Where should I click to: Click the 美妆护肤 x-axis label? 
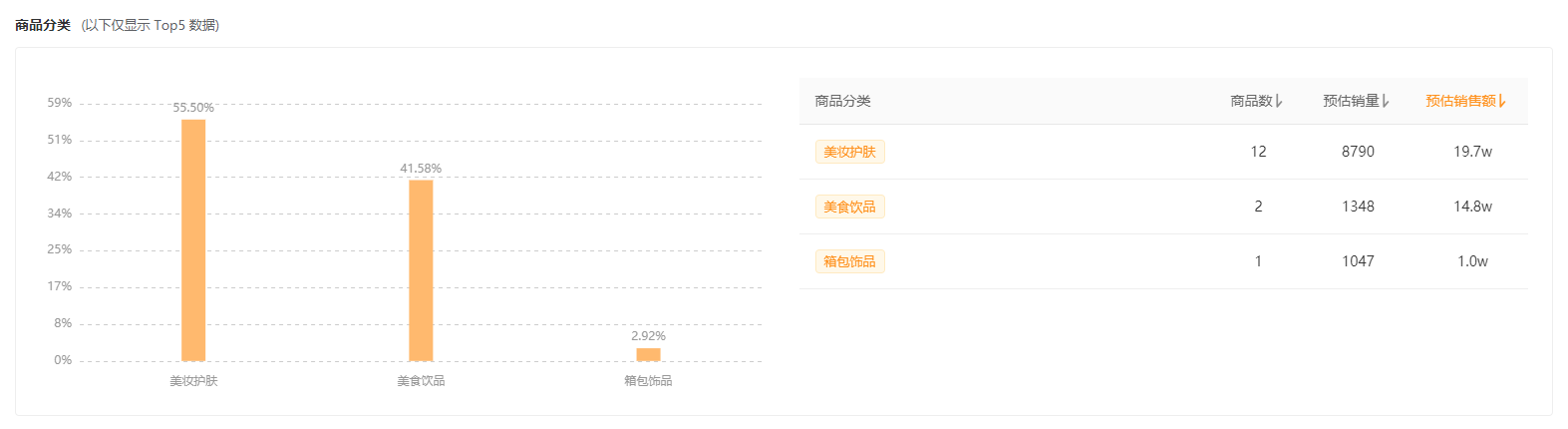coord(193,381)
